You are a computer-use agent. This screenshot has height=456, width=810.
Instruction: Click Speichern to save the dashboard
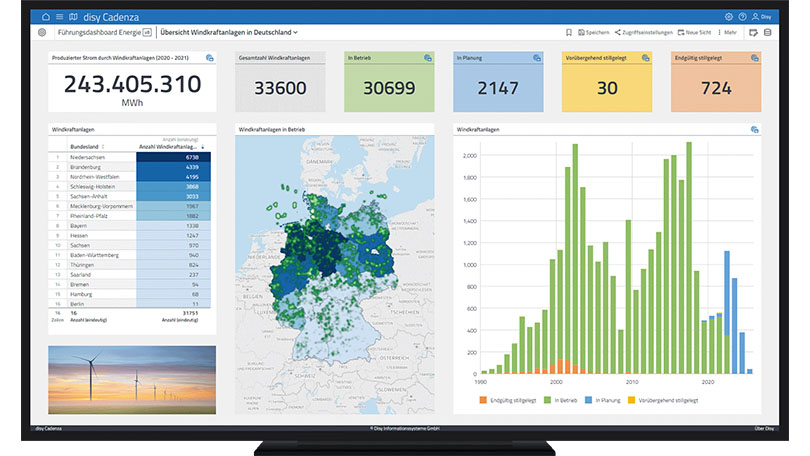tap(594, 32)
